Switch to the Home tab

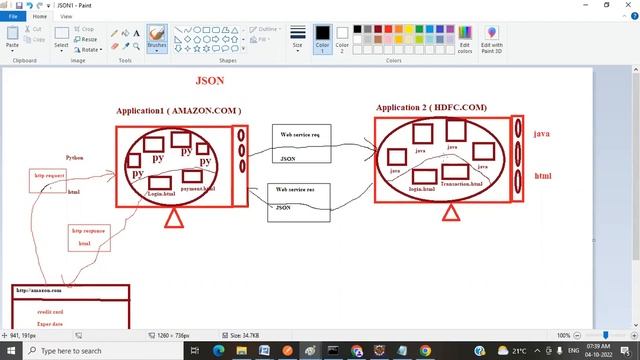40,16
